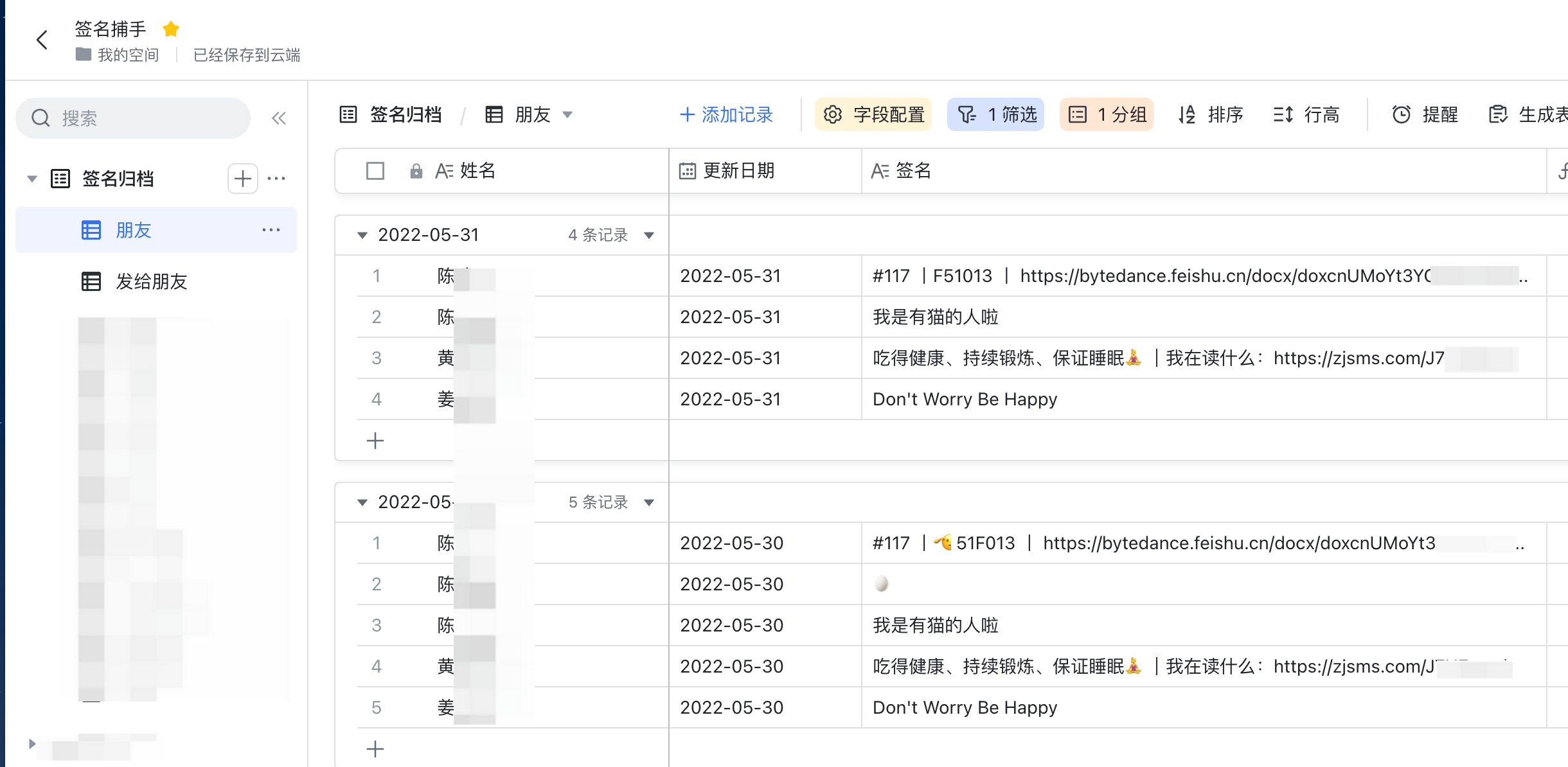Add a row to the 5 条记录 group
The height and width of the screenshot is (767, 1568).
[375, 749]
